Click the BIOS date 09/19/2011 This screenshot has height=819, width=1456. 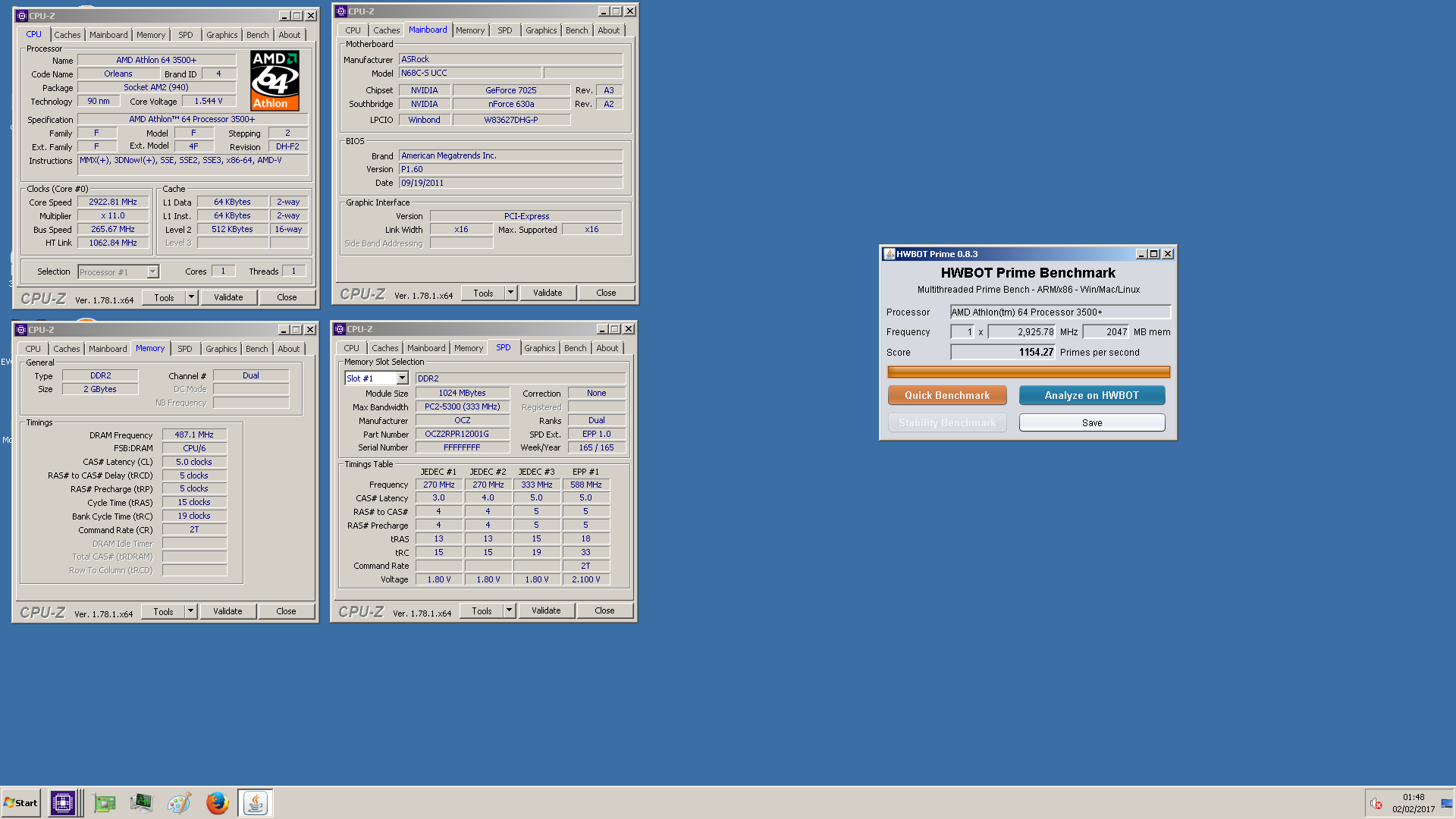click(510, 183)
